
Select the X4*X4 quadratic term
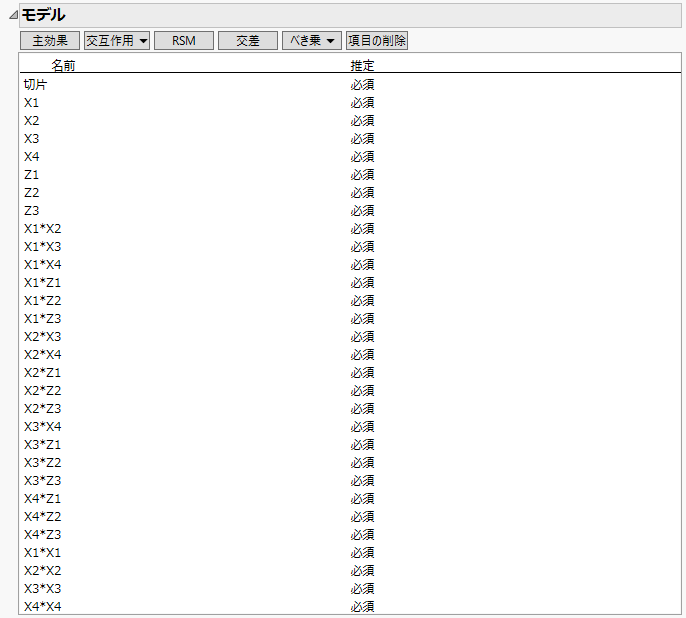(42, 607)
